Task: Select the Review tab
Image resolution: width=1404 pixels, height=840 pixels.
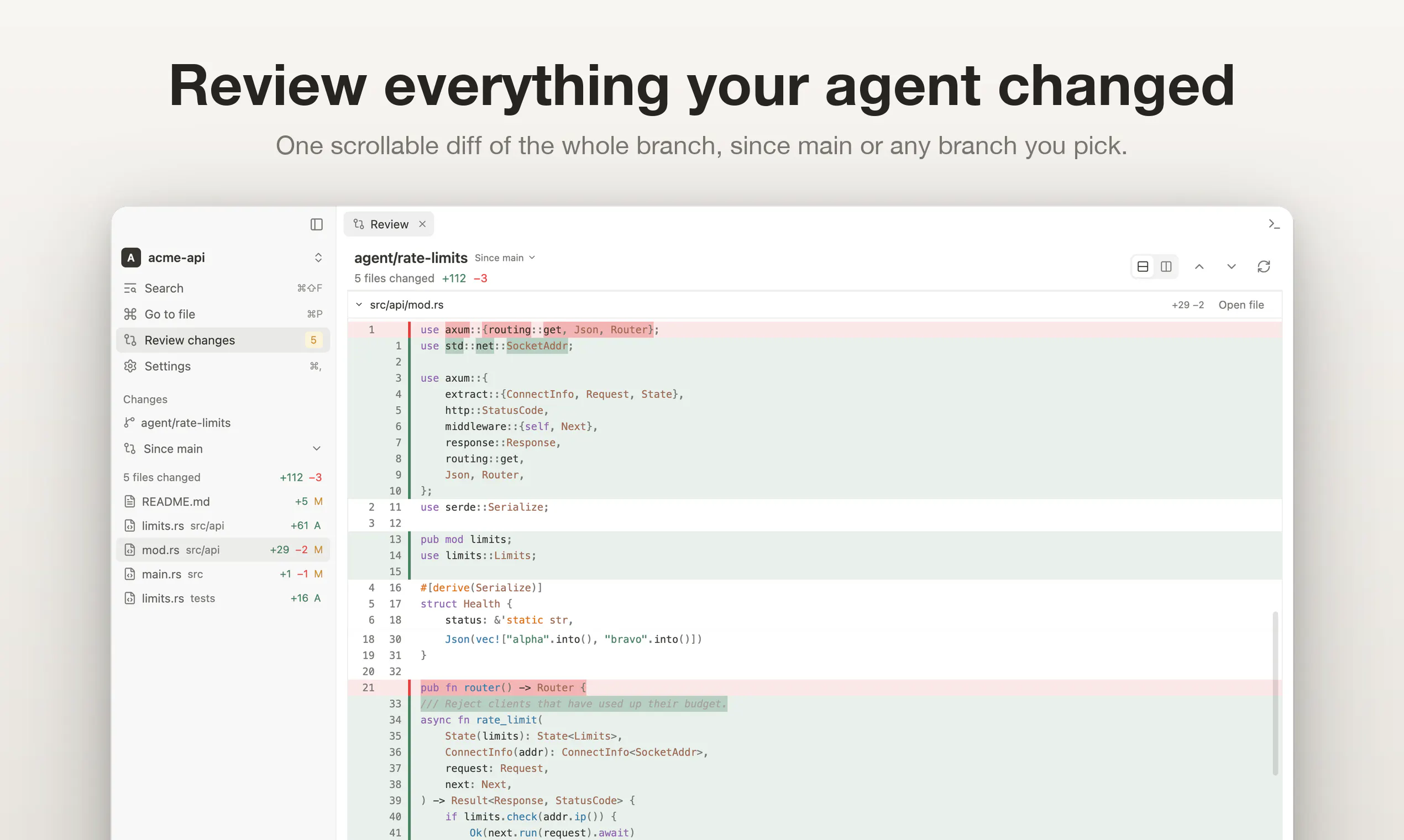Action: [389, 224]
